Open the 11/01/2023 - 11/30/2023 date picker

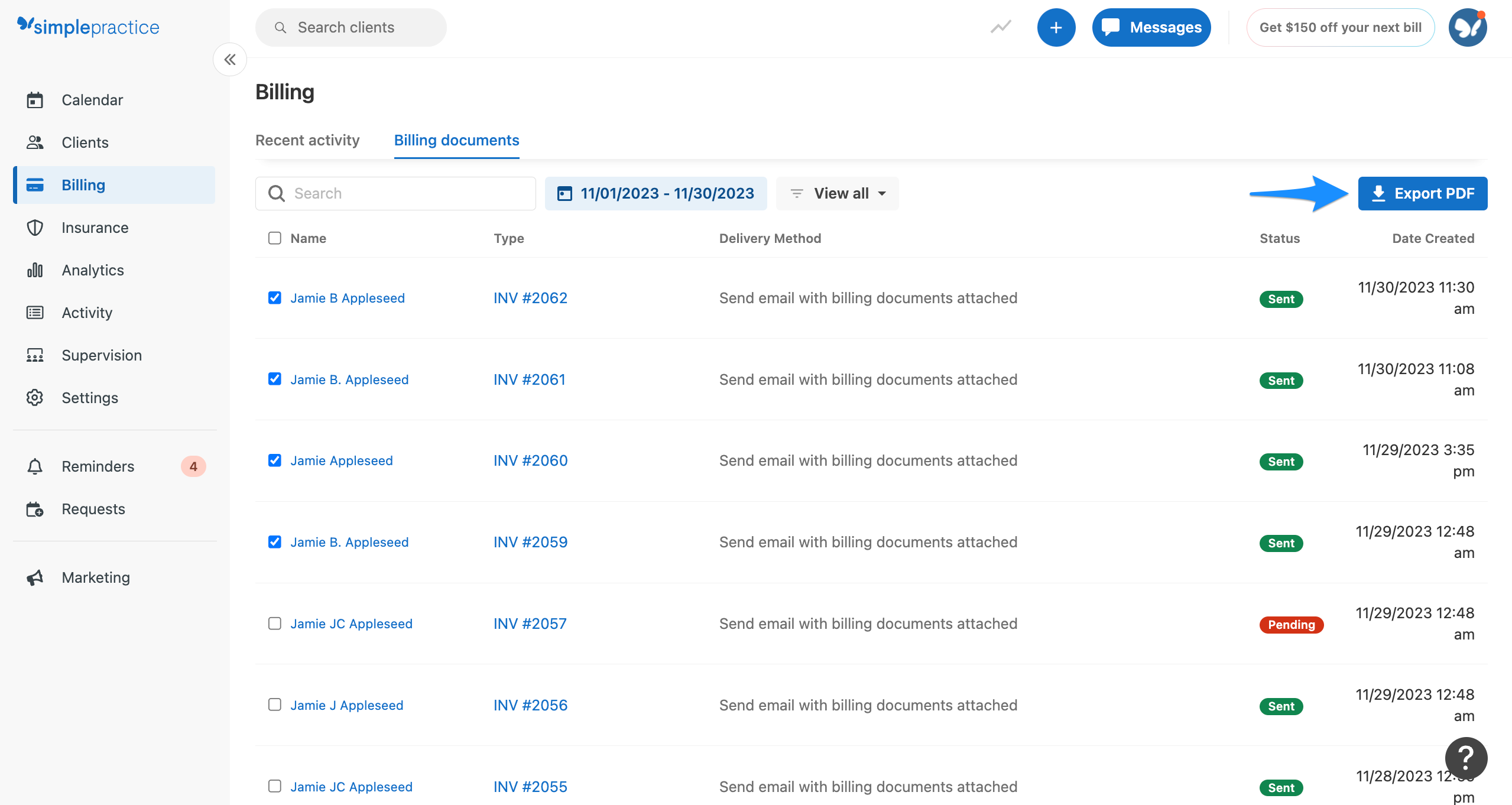[656, 193]
